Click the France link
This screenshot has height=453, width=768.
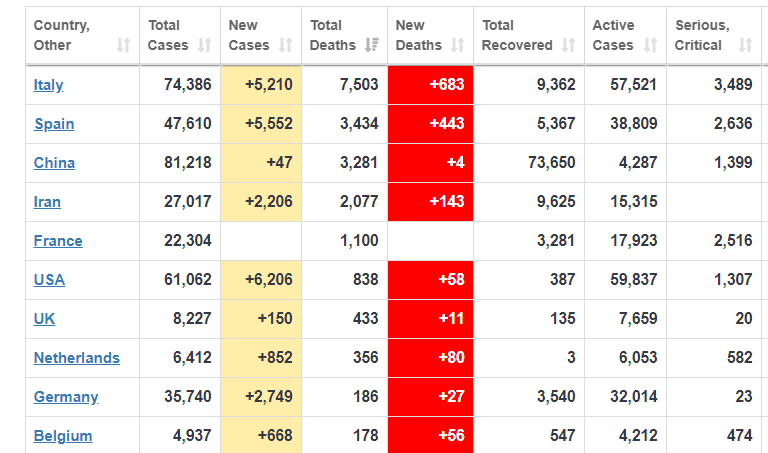pyautogui.click(x=58, y=241)
